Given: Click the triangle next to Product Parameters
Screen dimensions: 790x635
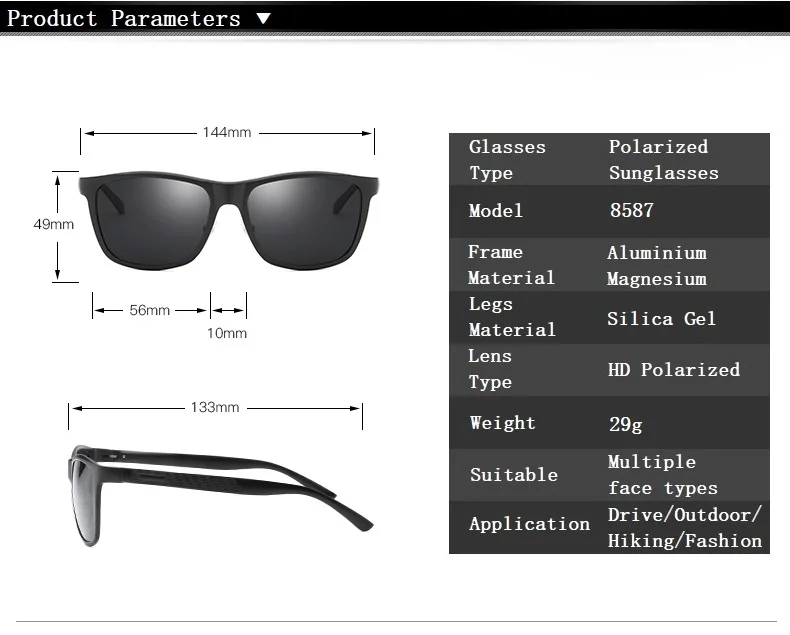Looking at the screenshot, I should coord(263,19).
